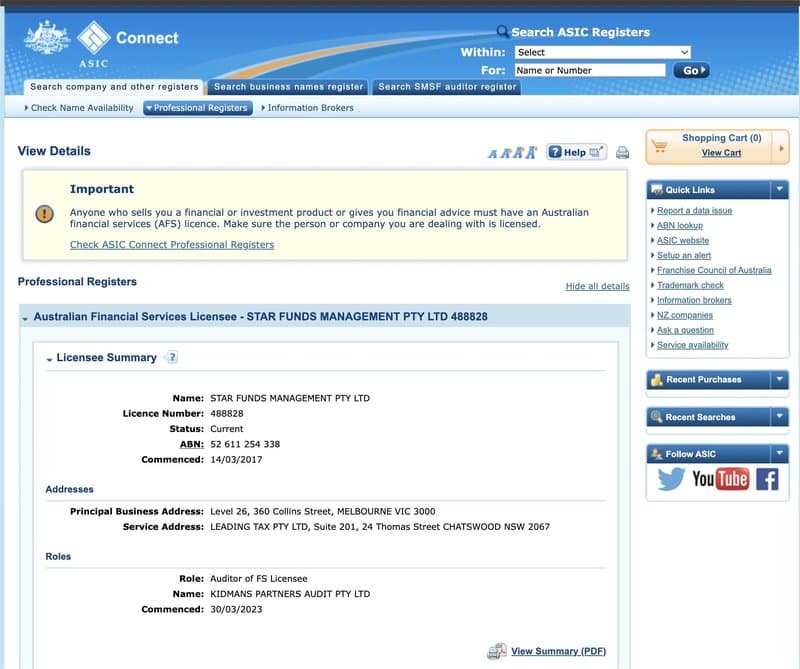Screen dimensions: 800x669
Task: Click the shopping cart icon
Action: (x=659, y=146)
